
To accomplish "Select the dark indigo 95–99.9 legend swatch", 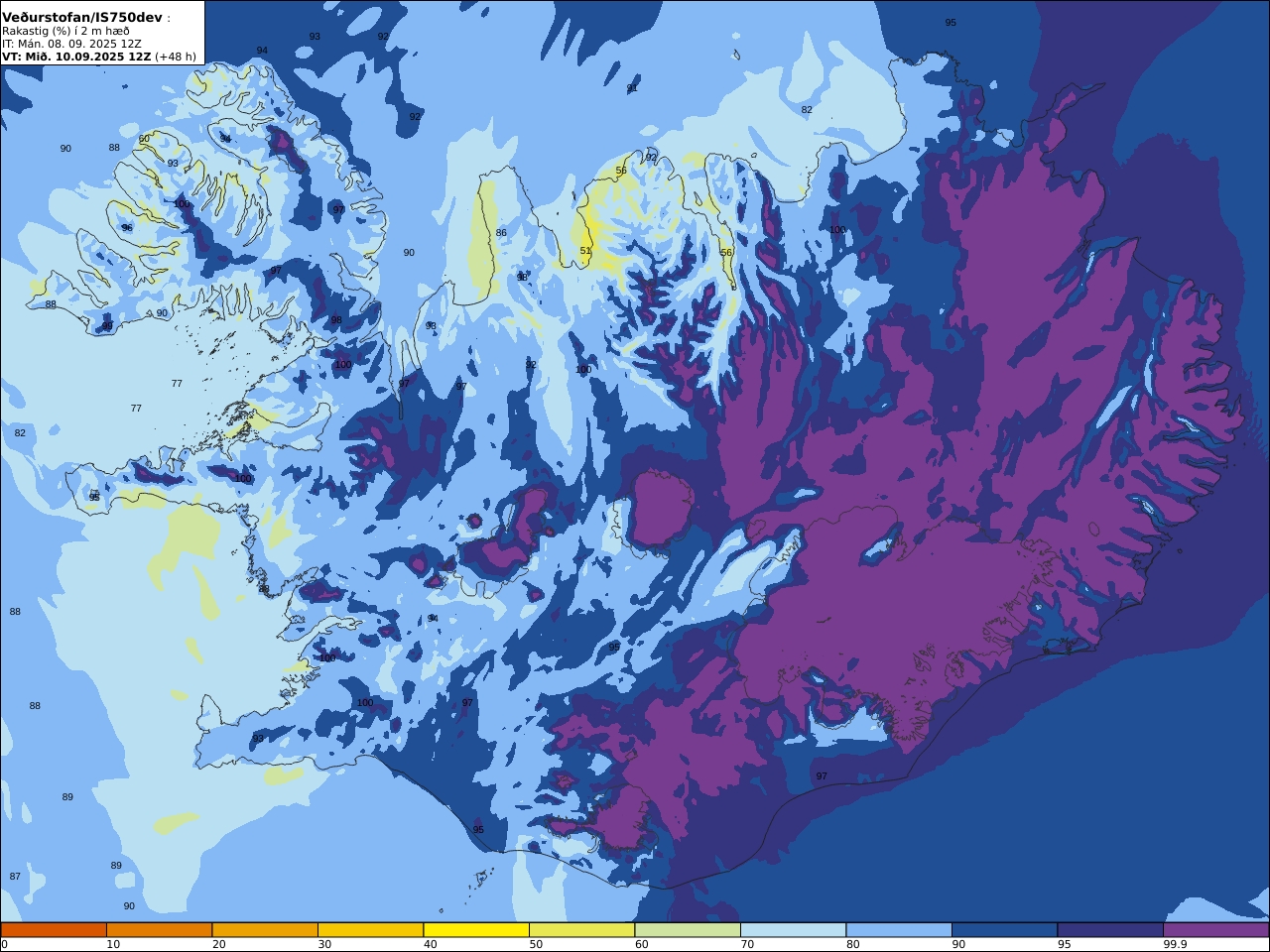I will (1110, 930).
